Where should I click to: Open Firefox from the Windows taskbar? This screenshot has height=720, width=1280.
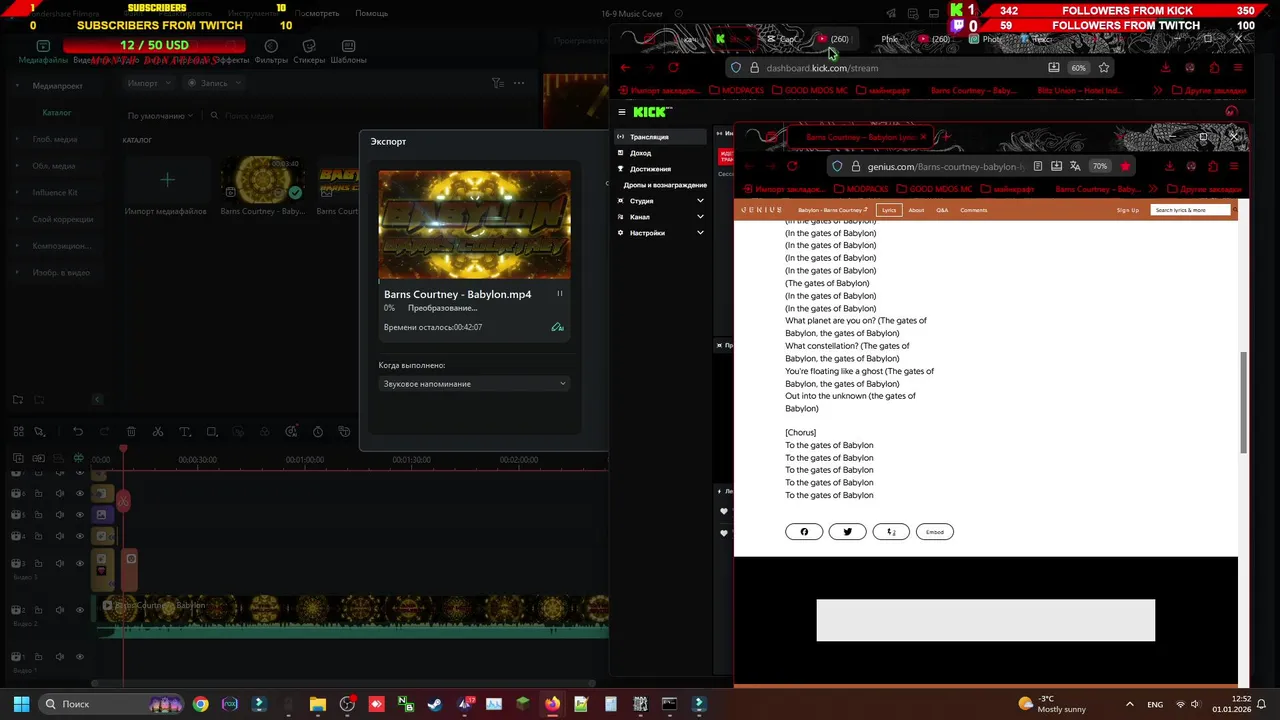(x=552, y=704)
